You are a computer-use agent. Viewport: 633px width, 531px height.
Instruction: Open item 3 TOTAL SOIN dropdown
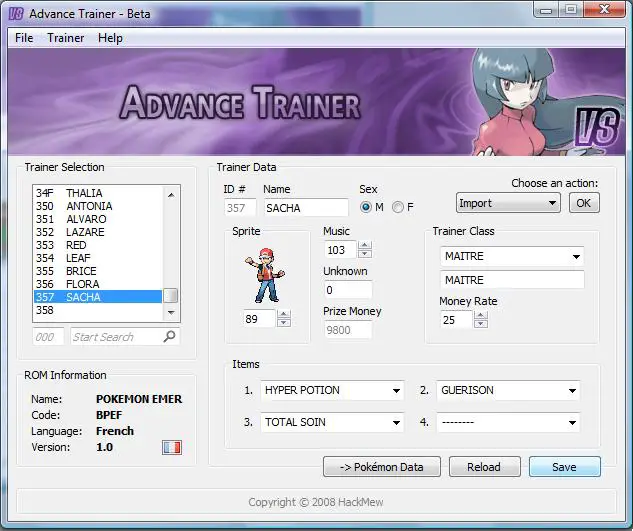[x=332, y=422]
